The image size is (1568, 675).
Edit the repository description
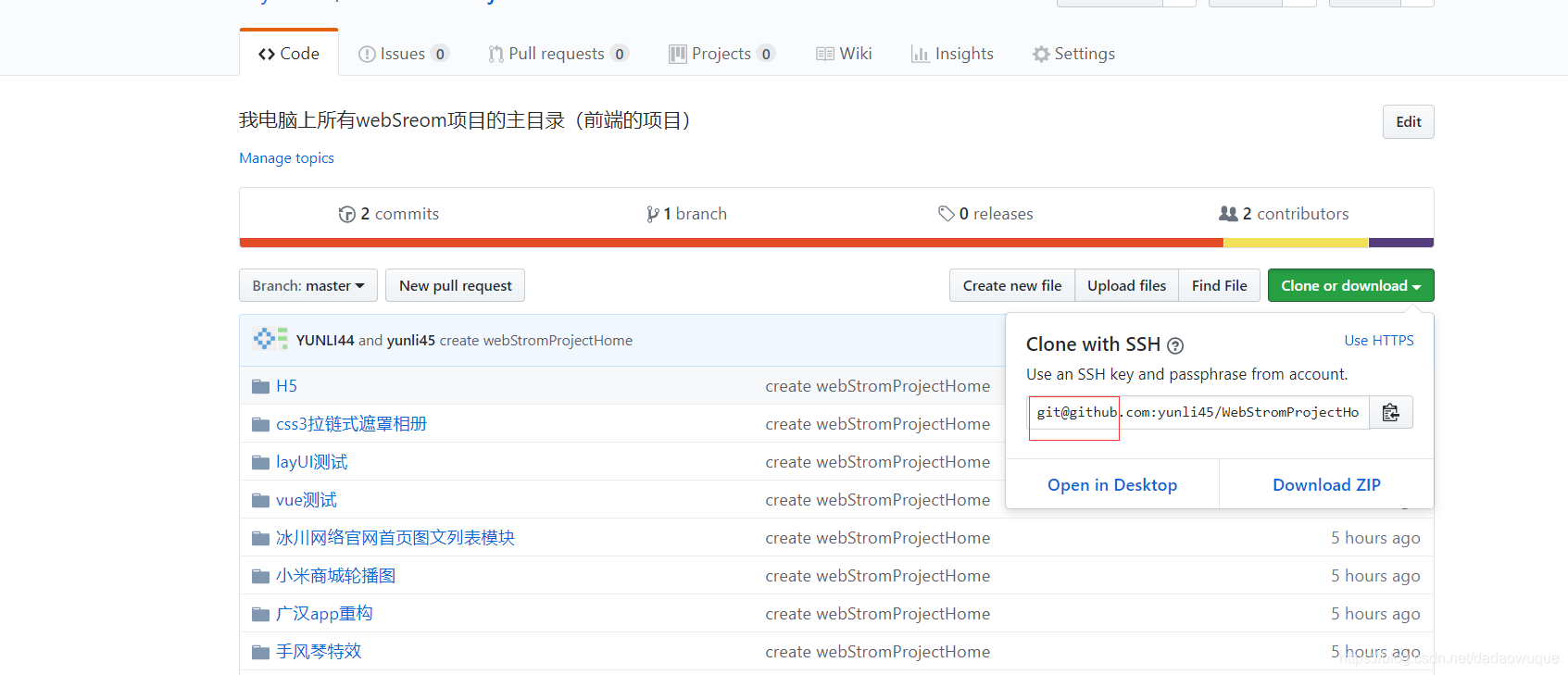1408,121
